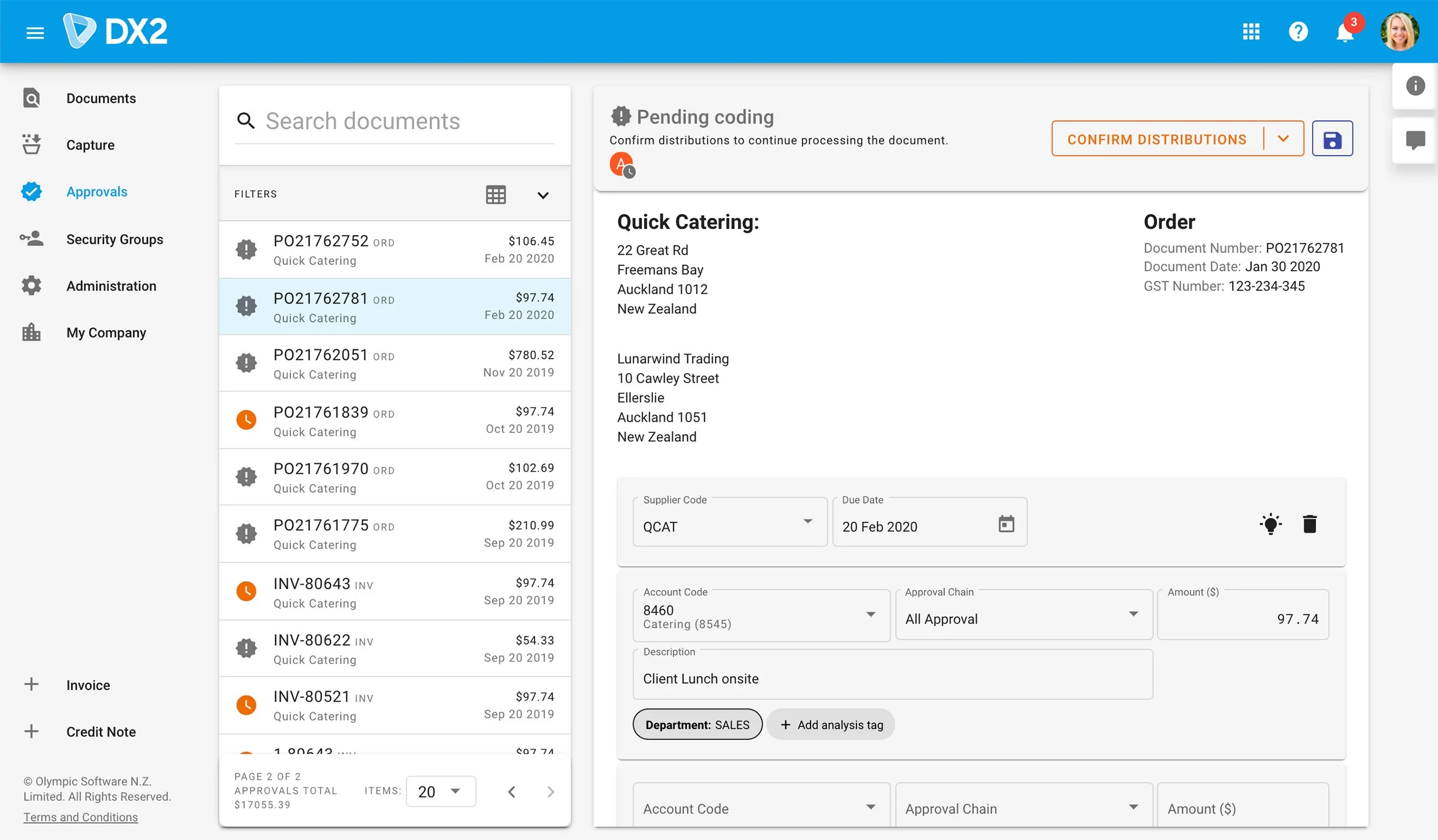Open the Terms and Conditions link

81,818
